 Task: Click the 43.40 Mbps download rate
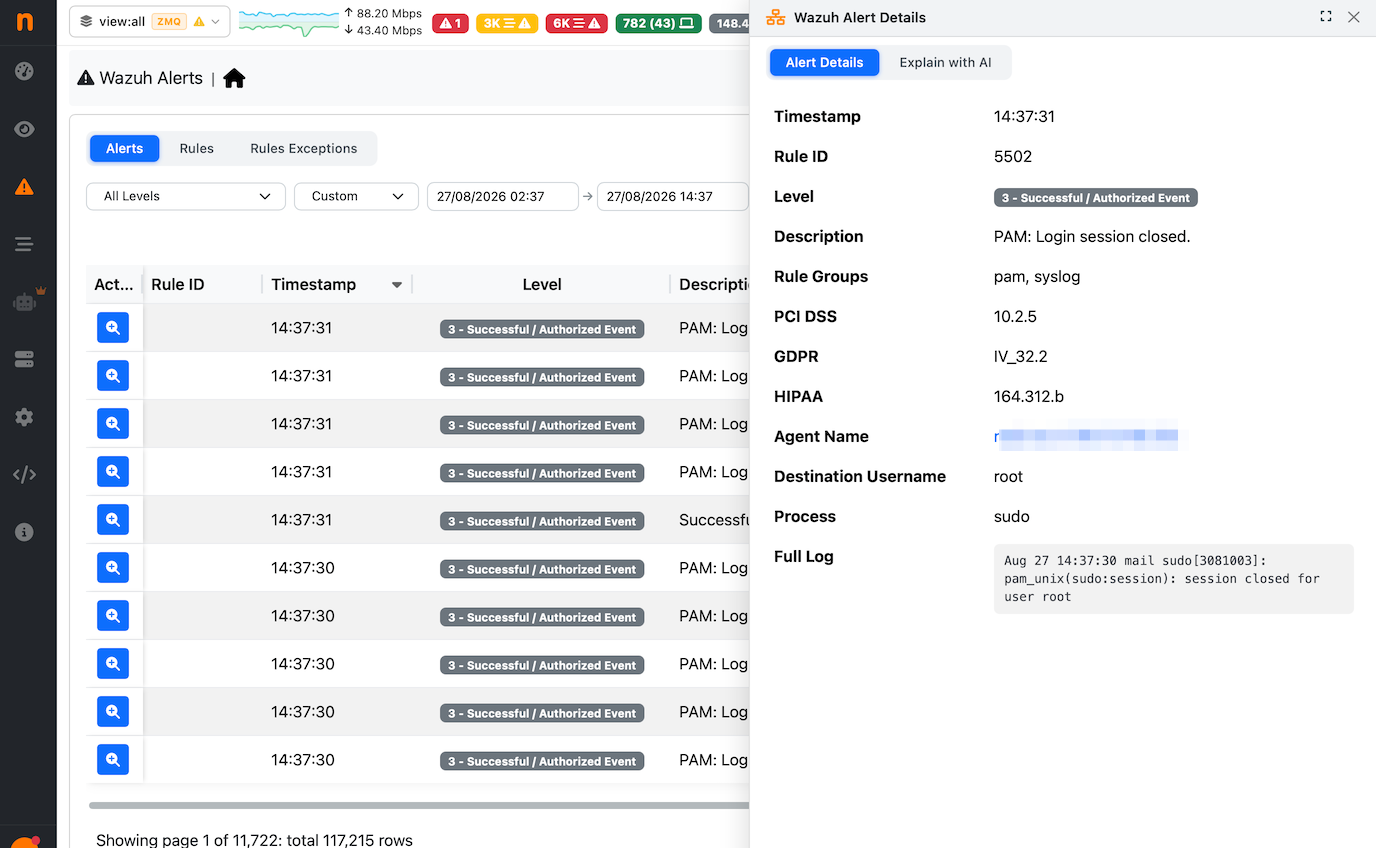382,31
